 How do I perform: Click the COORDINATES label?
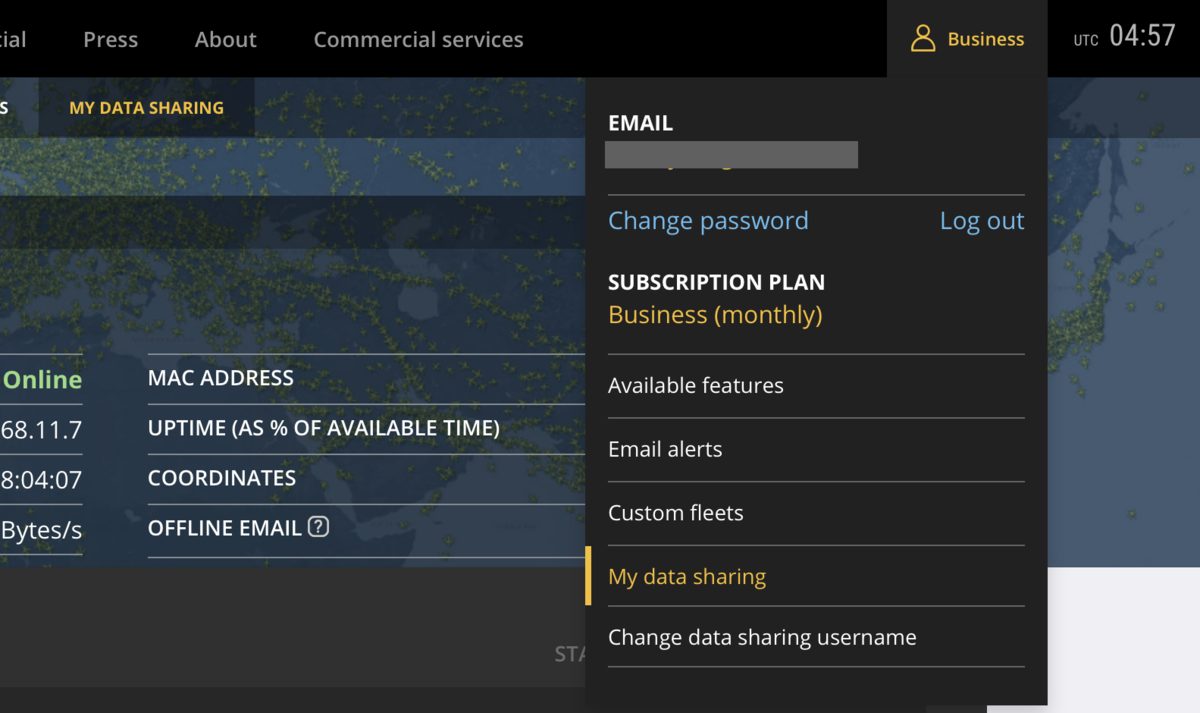222,478
